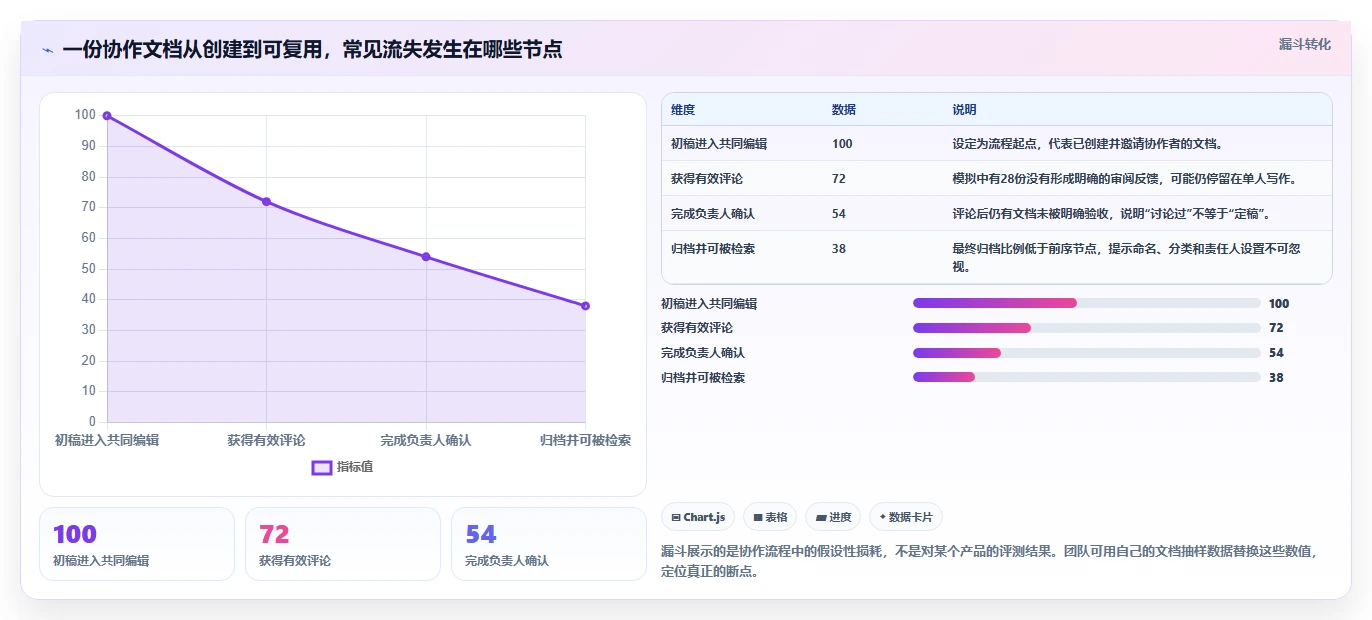Click 完成负责人确认 in the table's first column

point(713,214)
